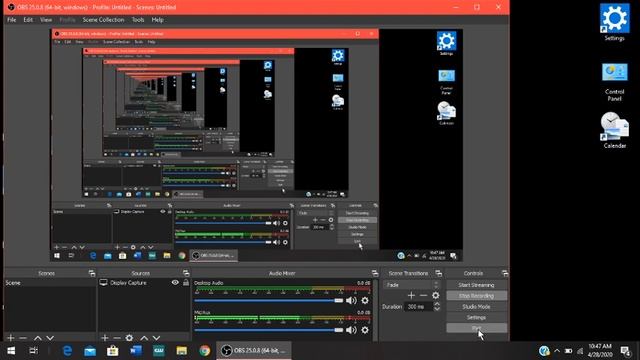Move the source down in the Sources list
This screenshot has width=640, height=360.
pyautogui.click(x=156, y=338)
